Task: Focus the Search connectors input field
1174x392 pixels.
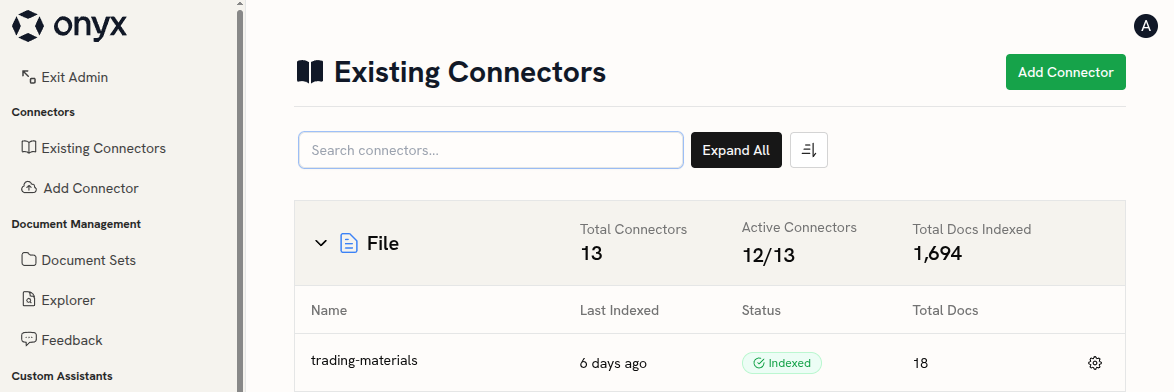Action: 491,150
